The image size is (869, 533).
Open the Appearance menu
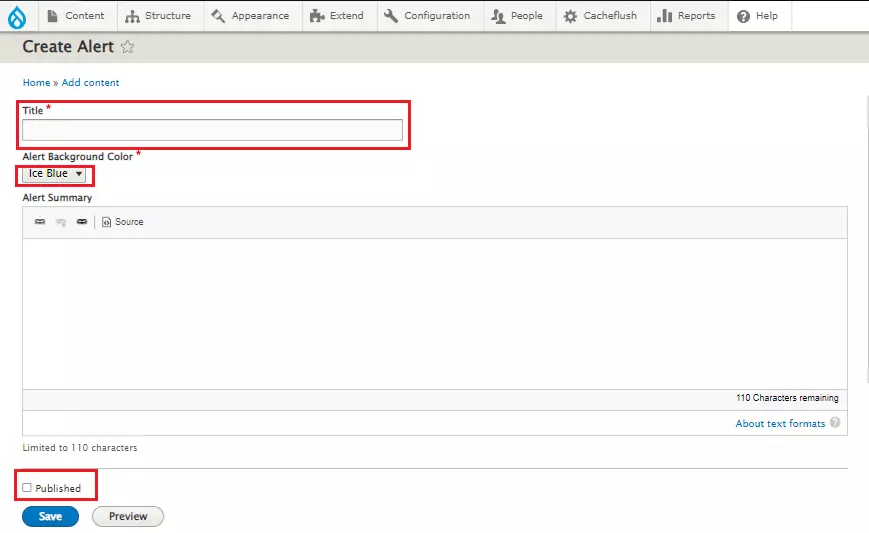[x=251, y=16]
